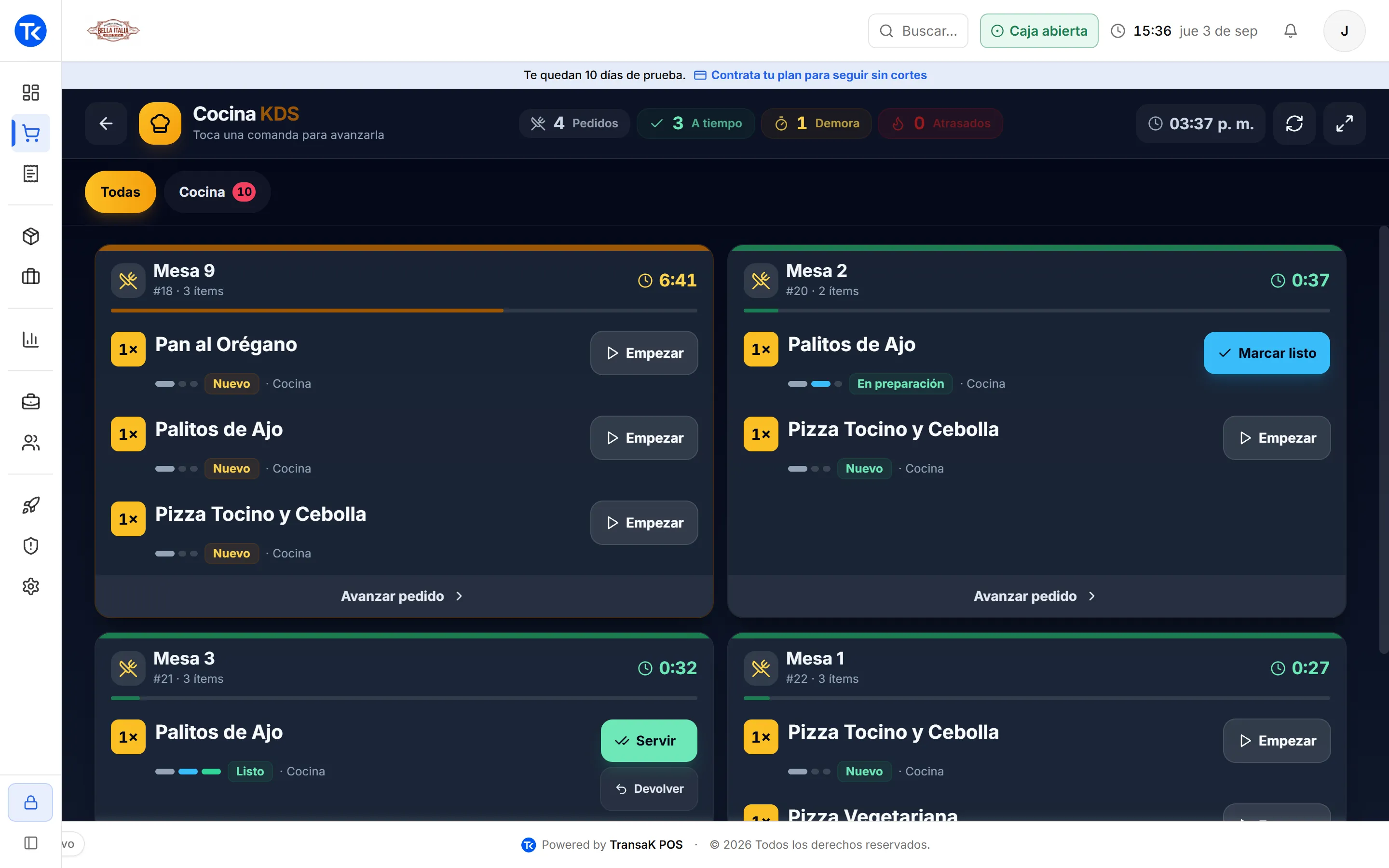Expand KDS to fullscreen view
This screenshot has width=1389, height=868.
[x=1344, y=123]
